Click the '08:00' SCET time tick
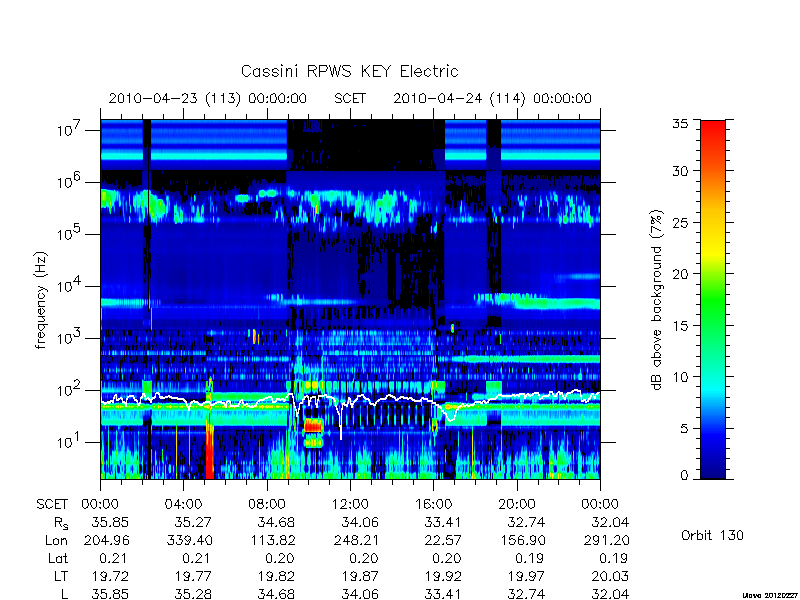This screenshot has height=600, width=800. coord(267,505)
